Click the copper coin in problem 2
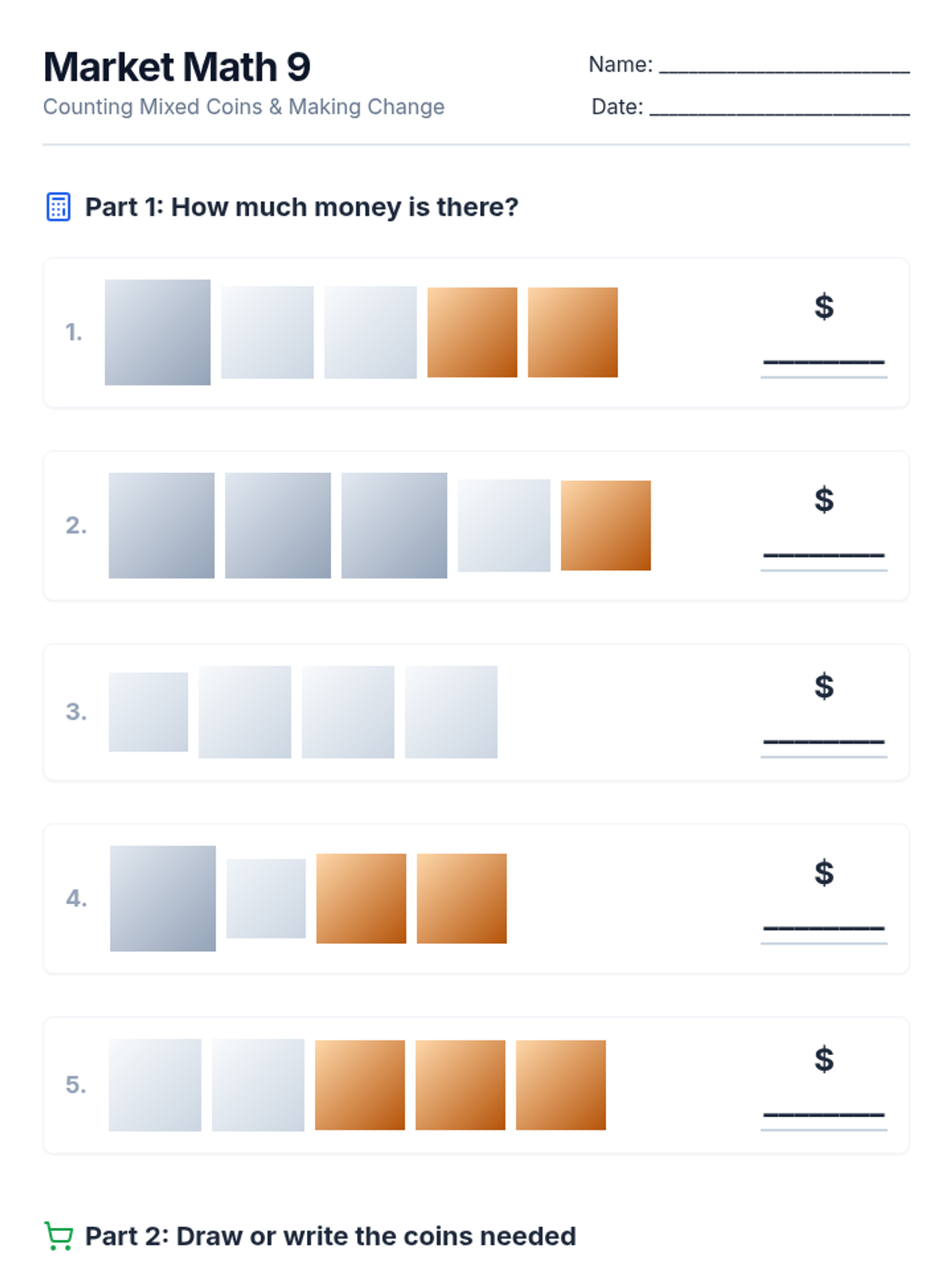This screenshot has height=1270, width=952. point(606,525)
